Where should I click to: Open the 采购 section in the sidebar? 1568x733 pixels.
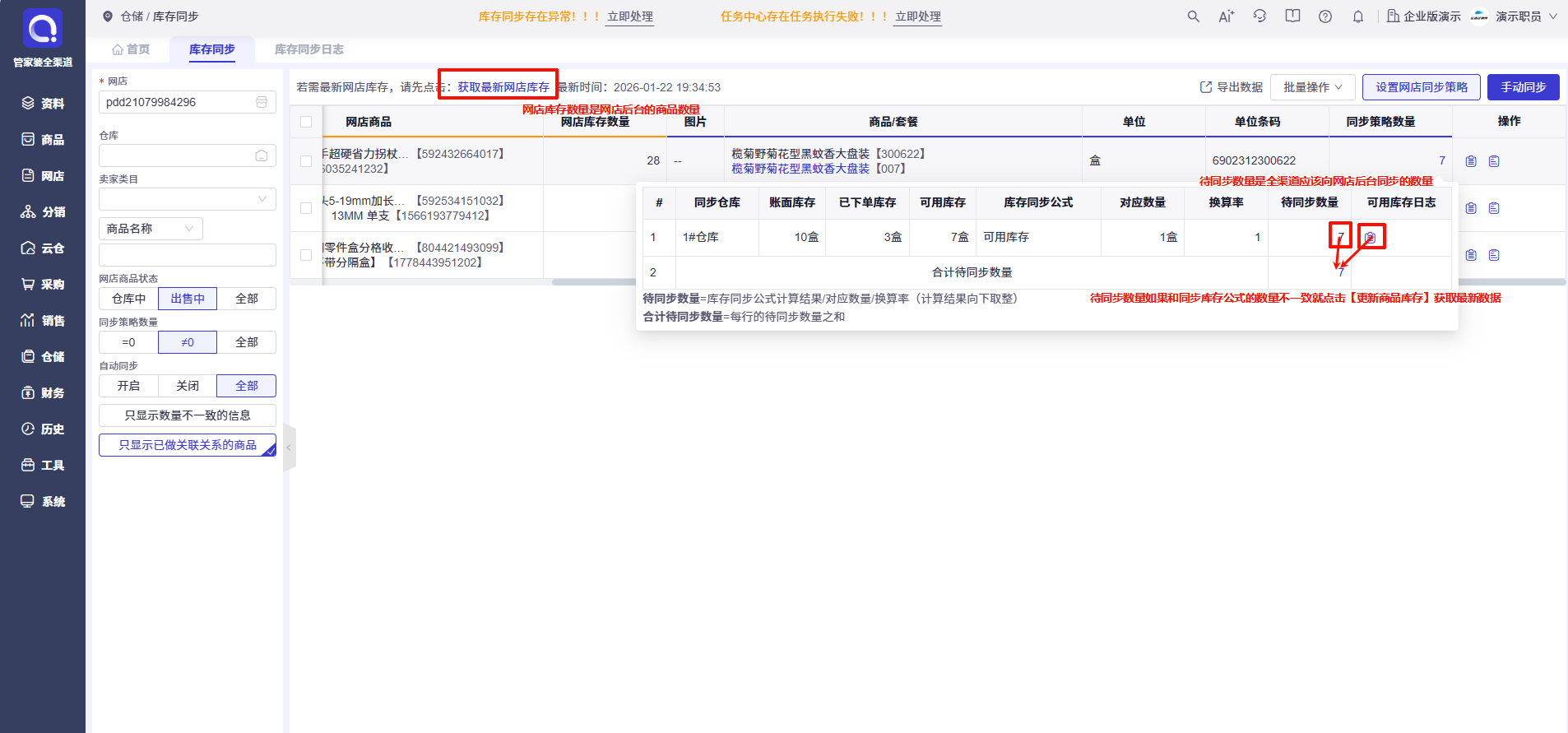(x=43, y=285)
